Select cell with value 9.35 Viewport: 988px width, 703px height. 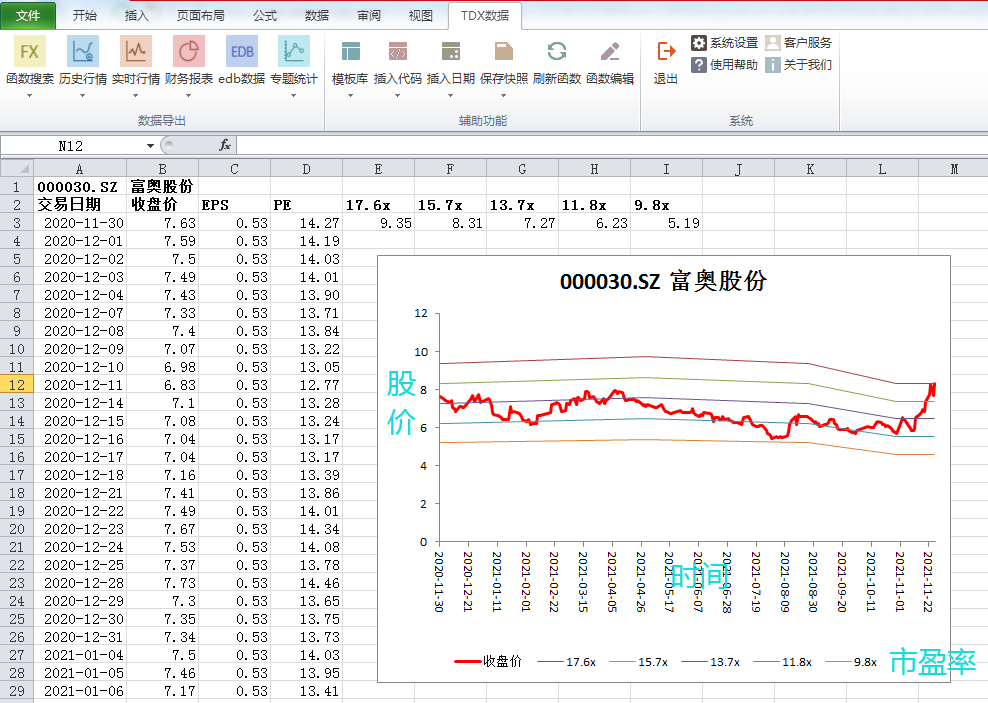coord(378,223)
